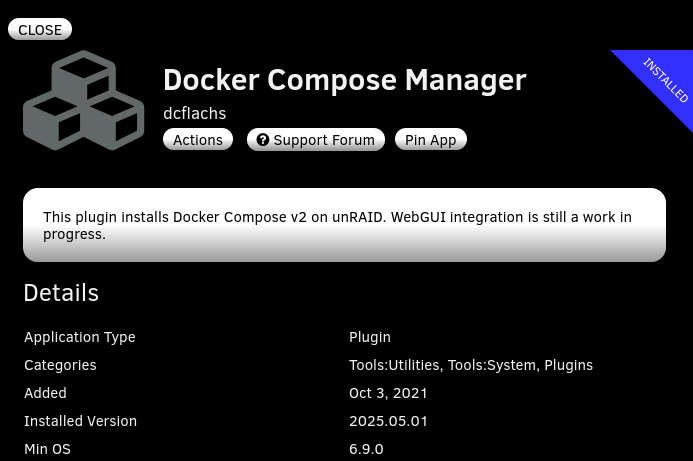Click the Min OS label
Viewport: 693px width, 461px height.
click(47, 449)
